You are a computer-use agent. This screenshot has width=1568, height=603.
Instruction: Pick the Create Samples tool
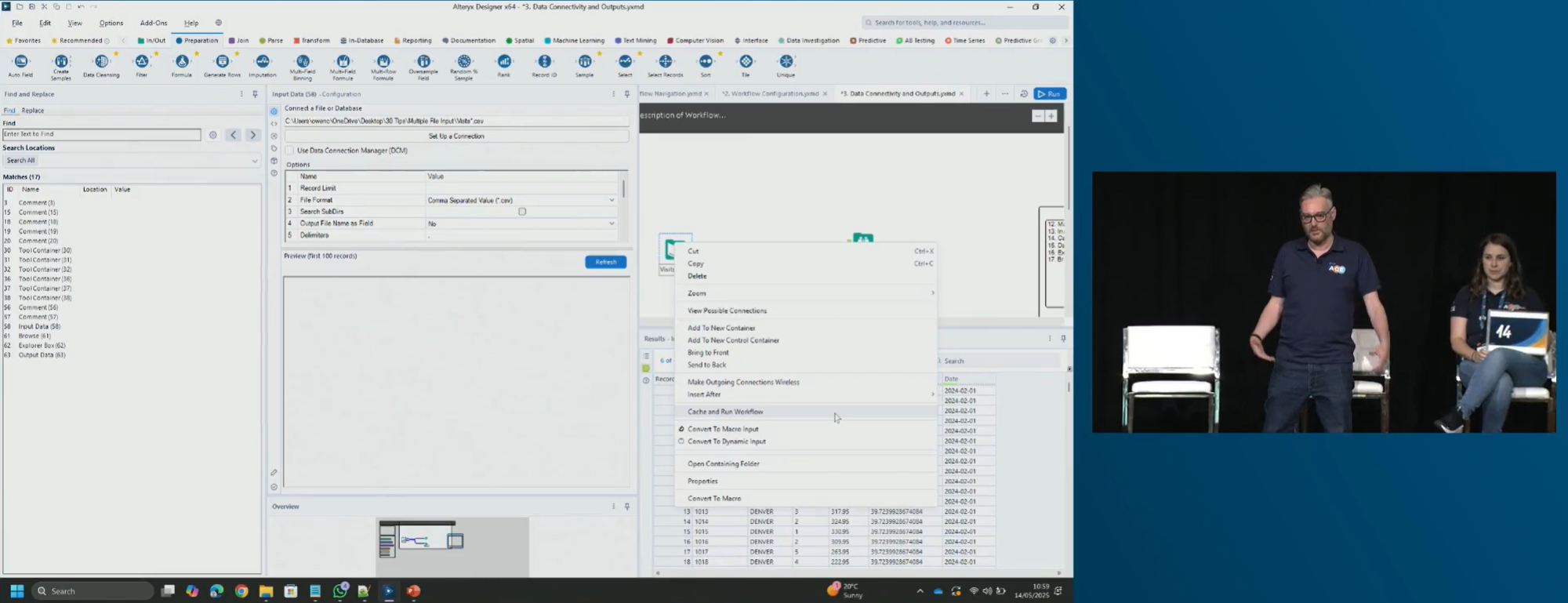pyautogui.click(x=61, y=62)
